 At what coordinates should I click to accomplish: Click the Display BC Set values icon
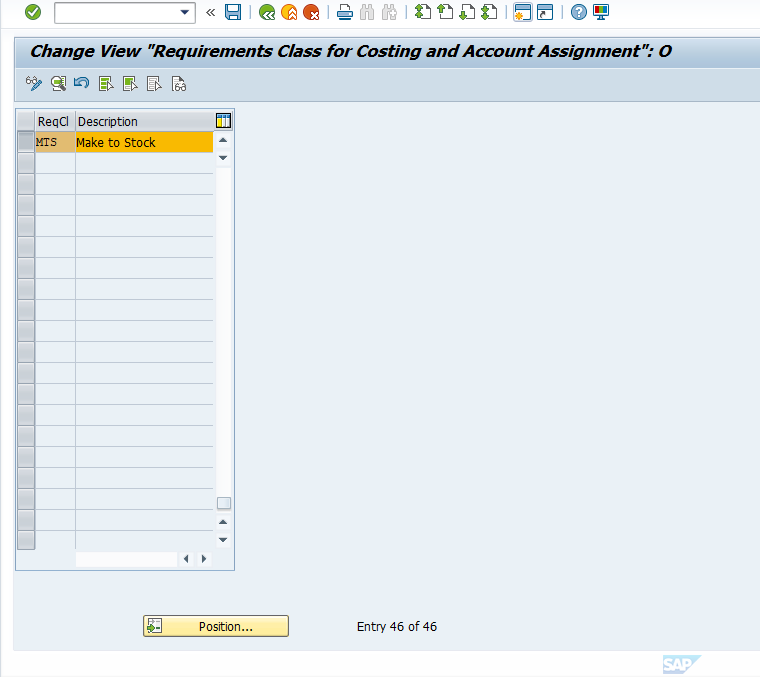click(x=178, y=84)
